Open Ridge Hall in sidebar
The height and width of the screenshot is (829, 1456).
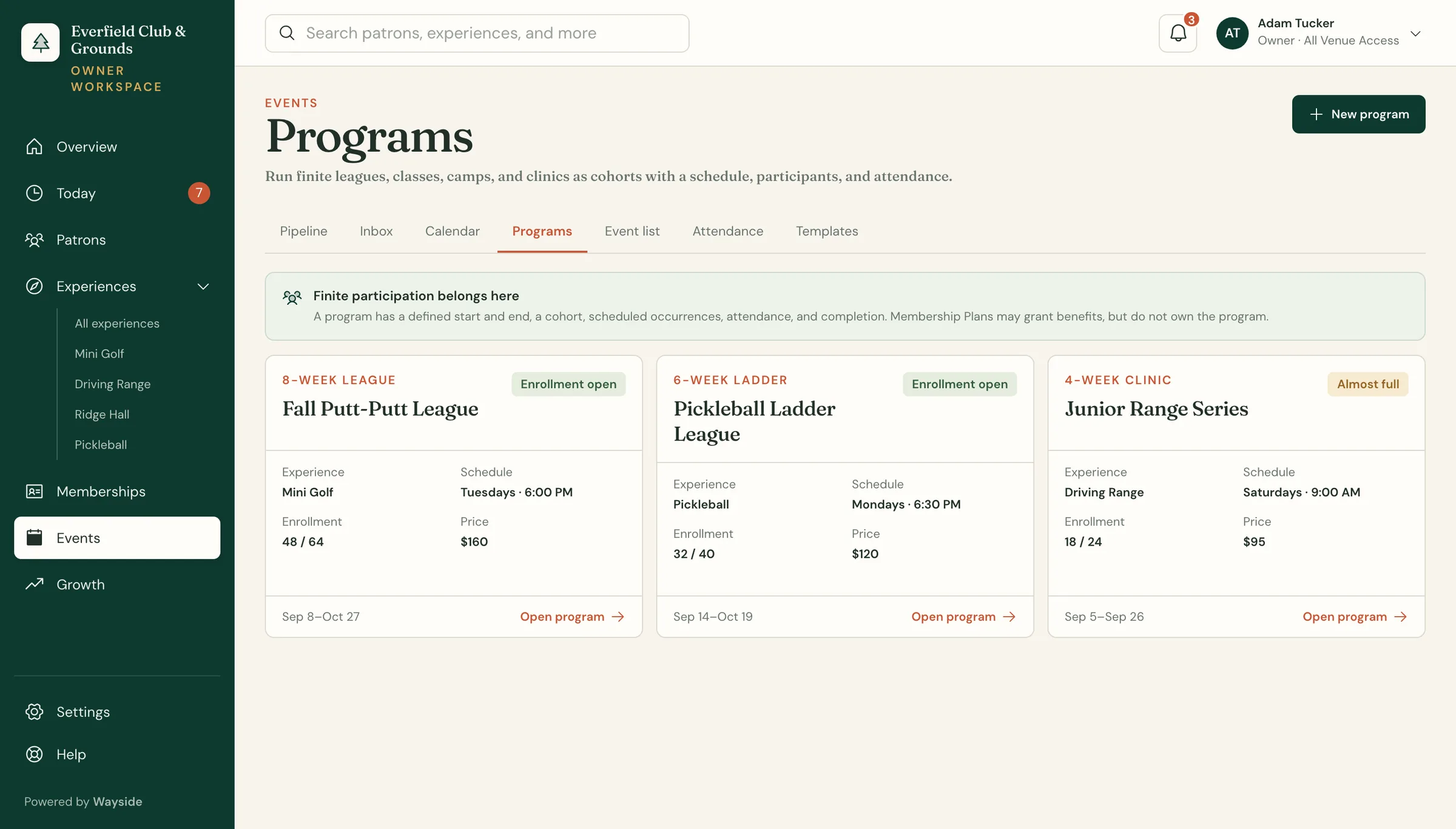pyautogui.click(x=102, y=414)
